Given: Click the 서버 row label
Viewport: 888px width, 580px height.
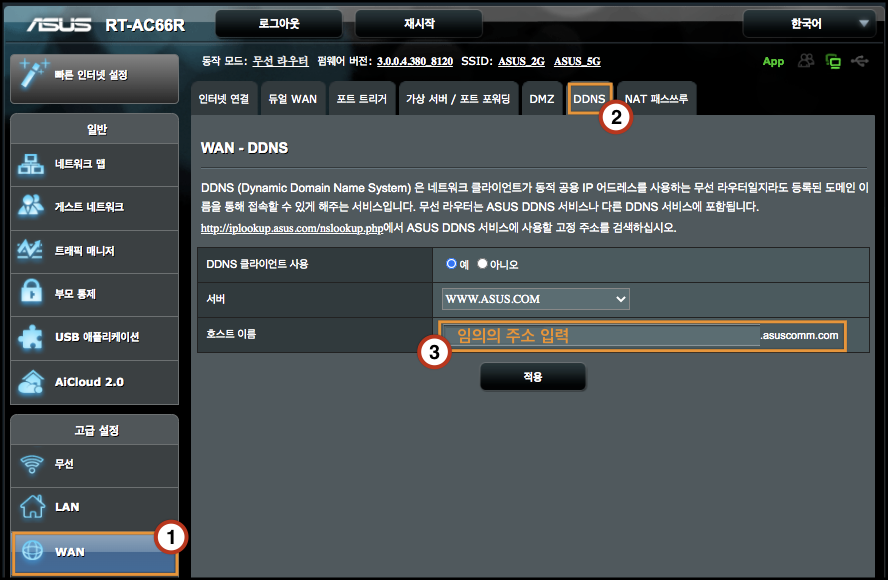Looking at the screenshot, I should coord(215,299).
